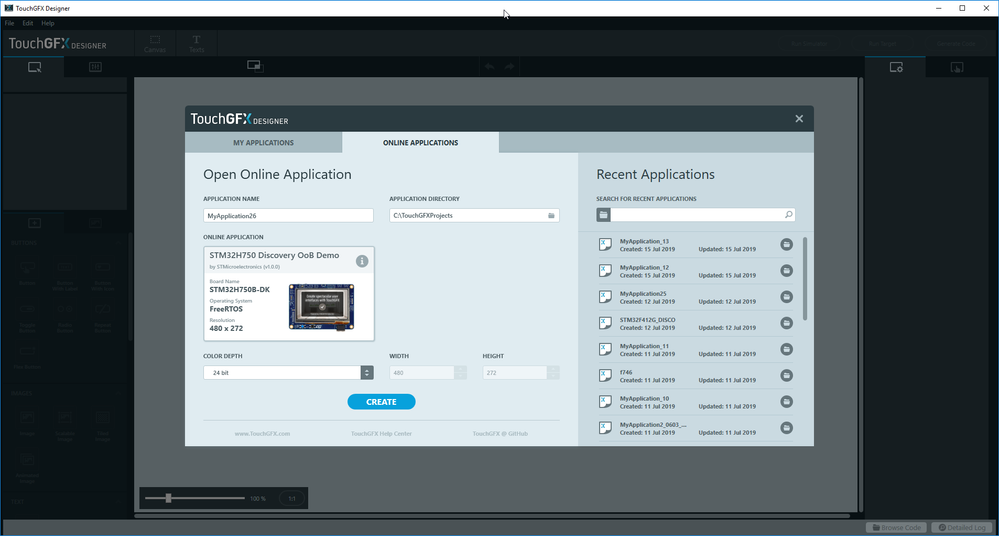This screenshot has width=999, height=536.
Task: Select MyApplication_10 name text
Action: click(644, 398)
